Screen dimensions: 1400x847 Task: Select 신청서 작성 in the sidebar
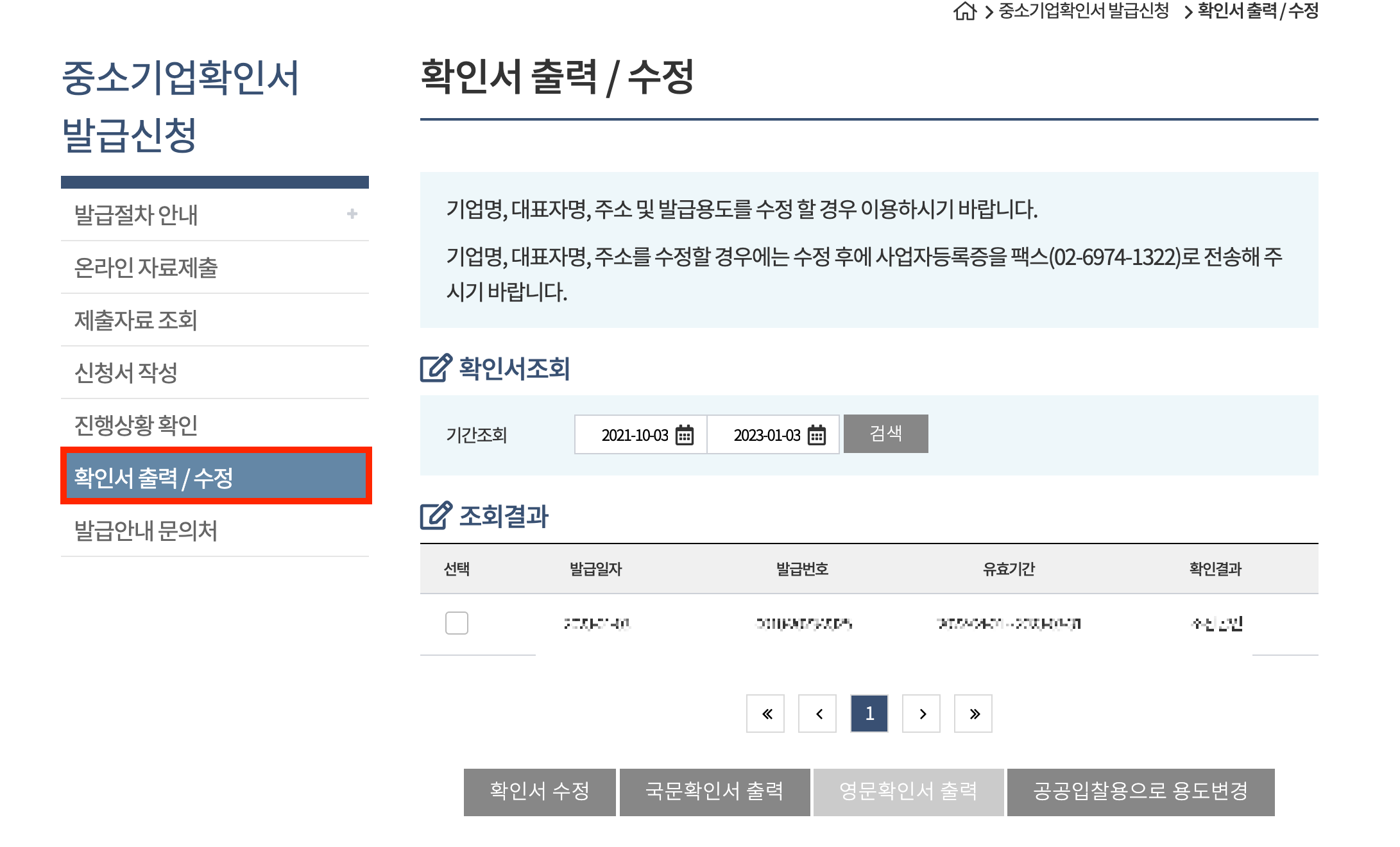(126, 373)
